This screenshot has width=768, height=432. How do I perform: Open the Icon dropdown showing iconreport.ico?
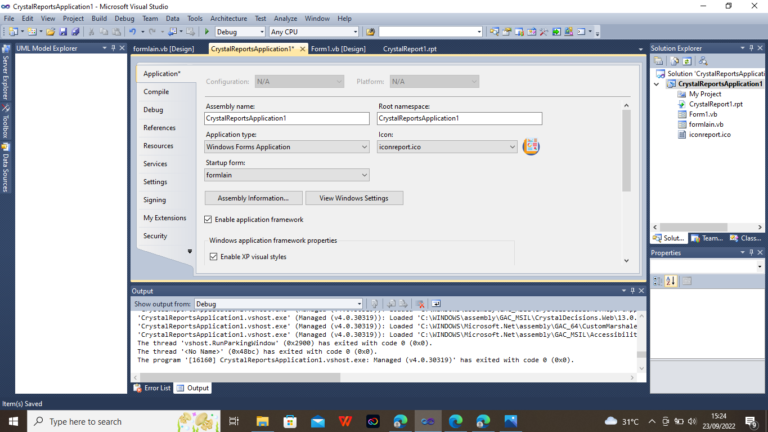coord(447,147)
